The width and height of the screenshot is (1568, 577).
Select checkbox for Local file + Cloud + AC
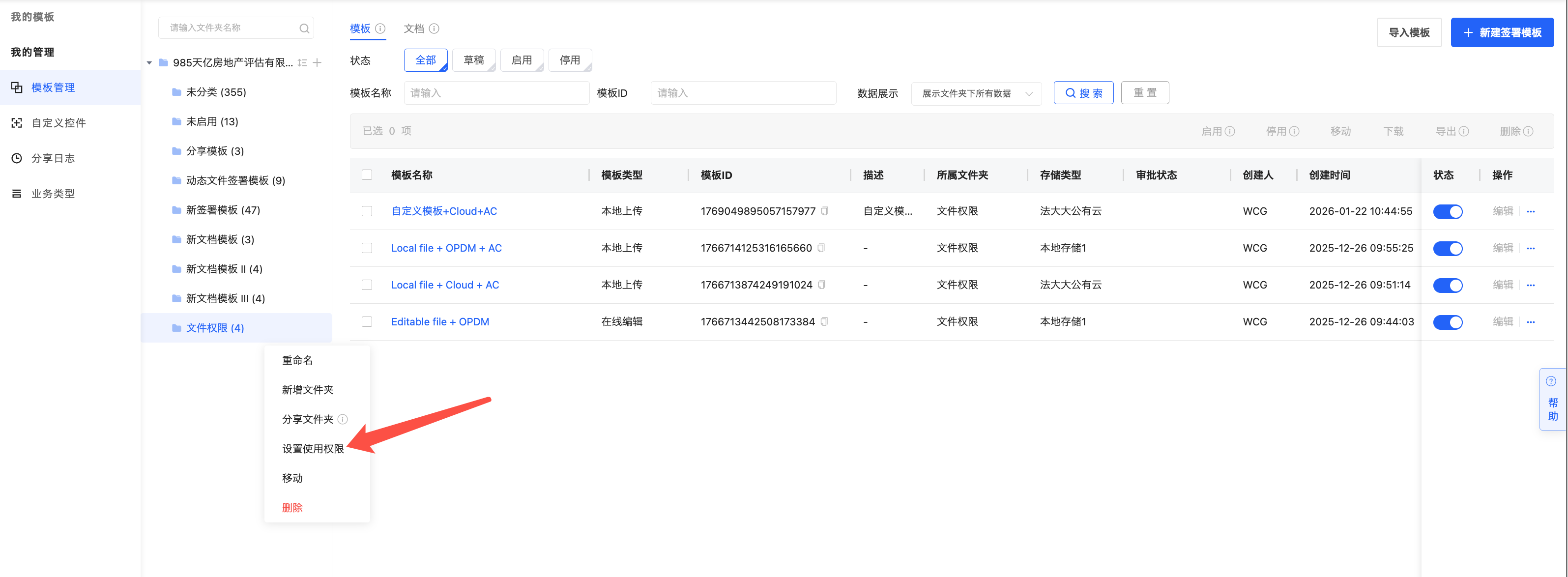pos(367,285)
